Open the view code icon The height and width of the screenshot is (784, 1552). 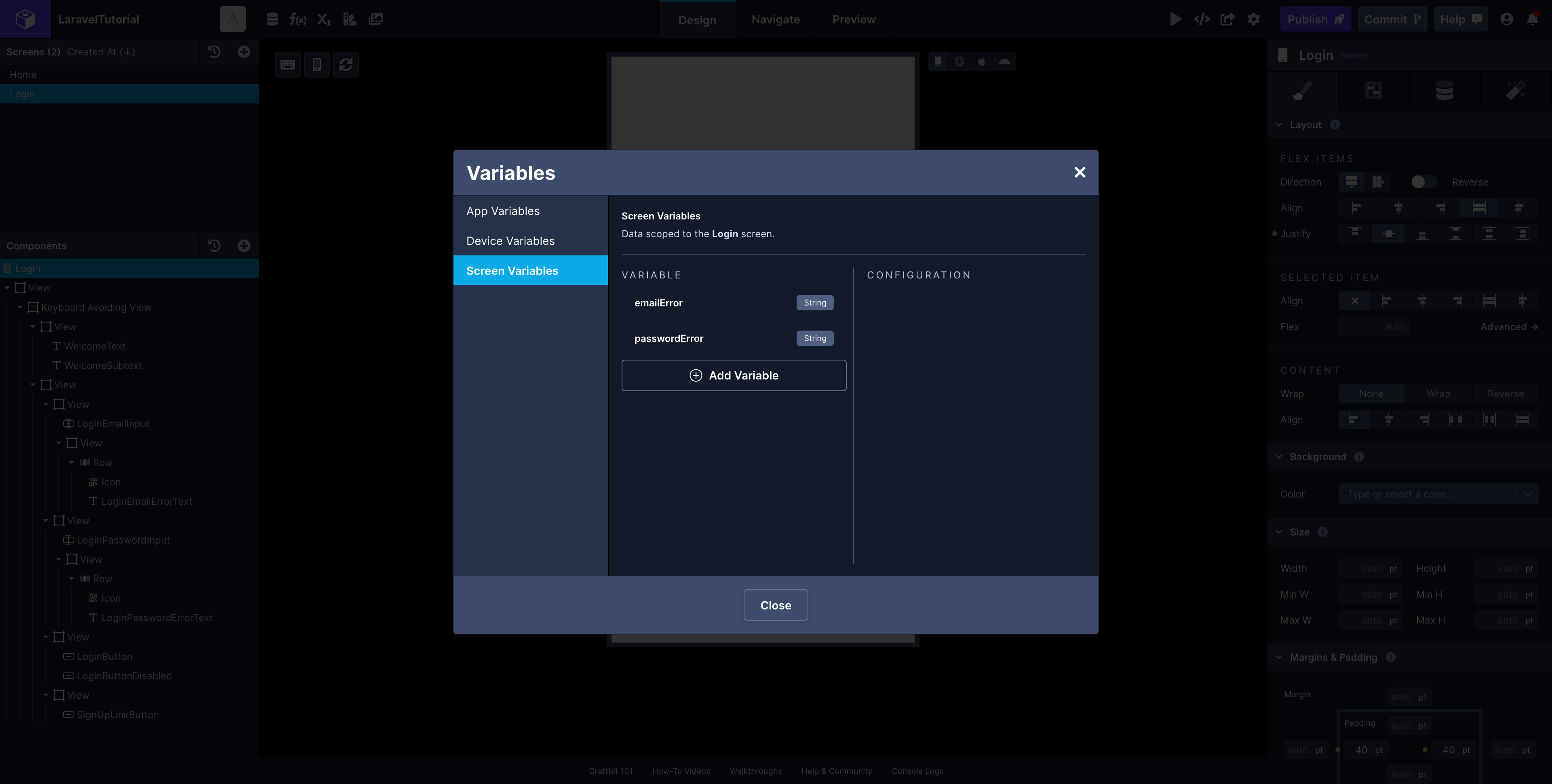pyautogui.click(x=1201, y=19)
